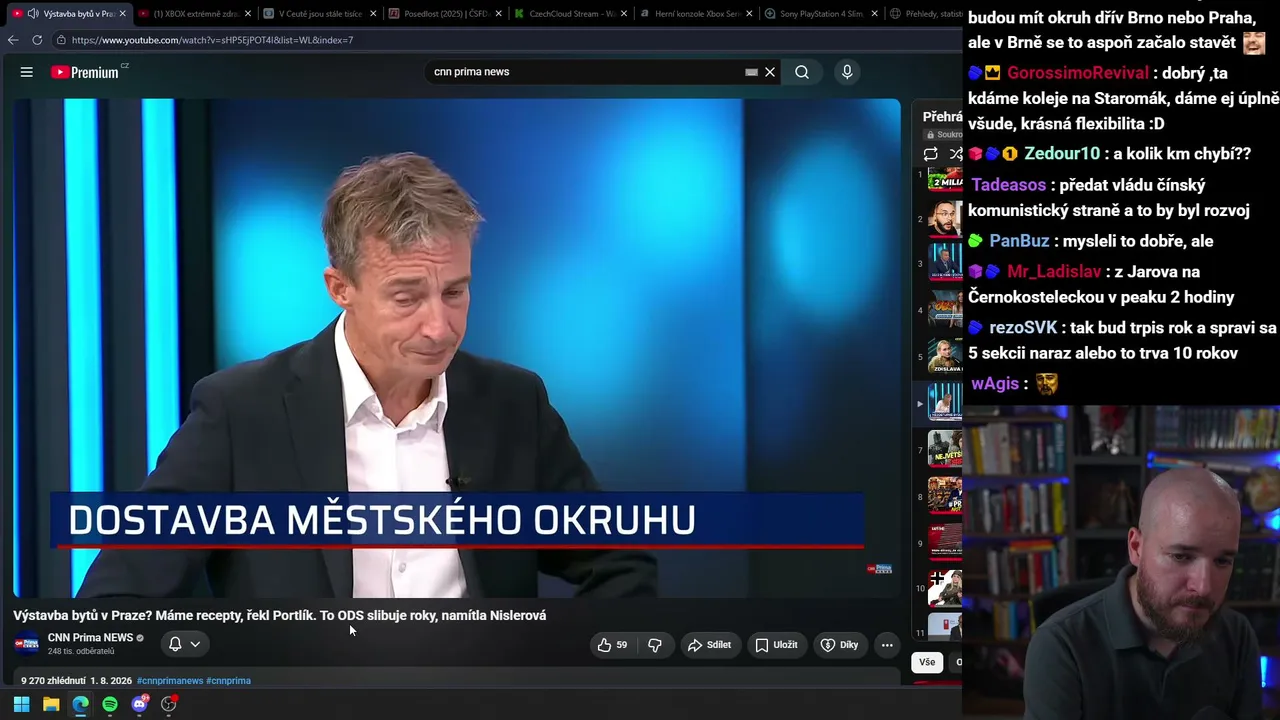The image size is (1280, 720).
Task: Switch to the 'V Ceuté jsou stále tisíce' tab
Action: (320, 14)
